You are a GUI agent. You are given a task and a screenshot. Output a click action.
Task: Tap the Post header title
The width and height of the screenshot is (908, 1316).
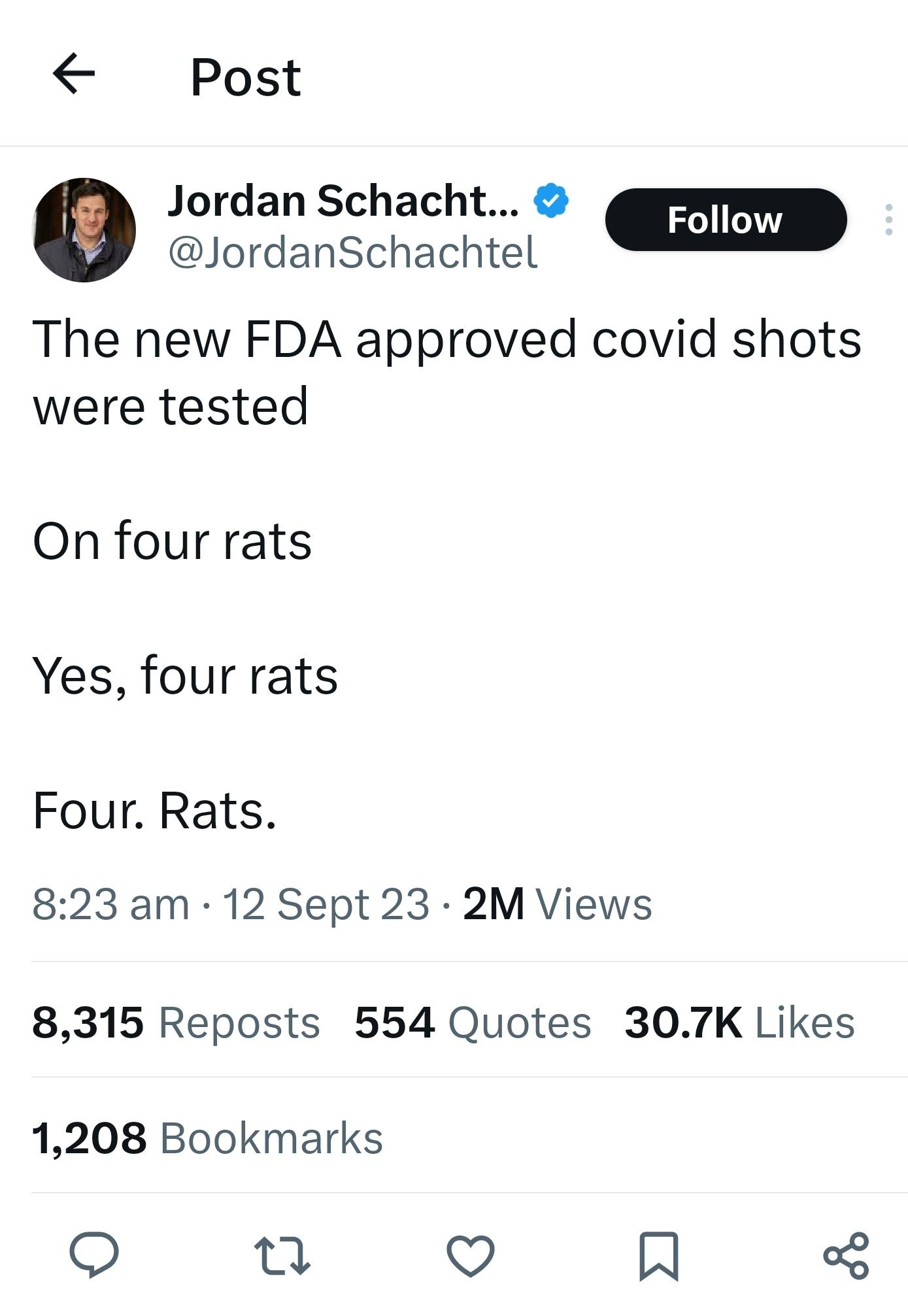point(246,77)
